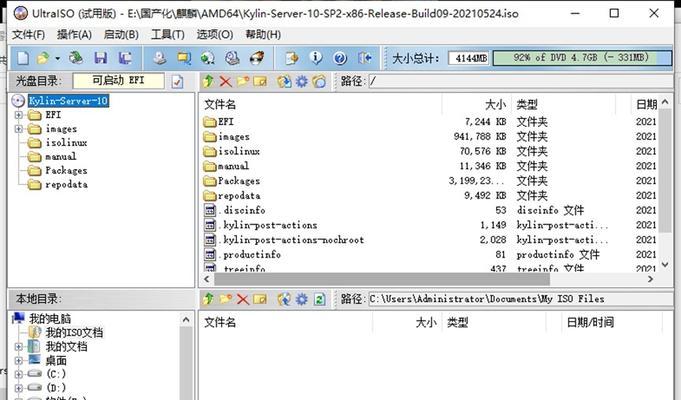Save the ISO with the floppy icon
The width and height of the screenshot is (681, 400).
[100, 58]
